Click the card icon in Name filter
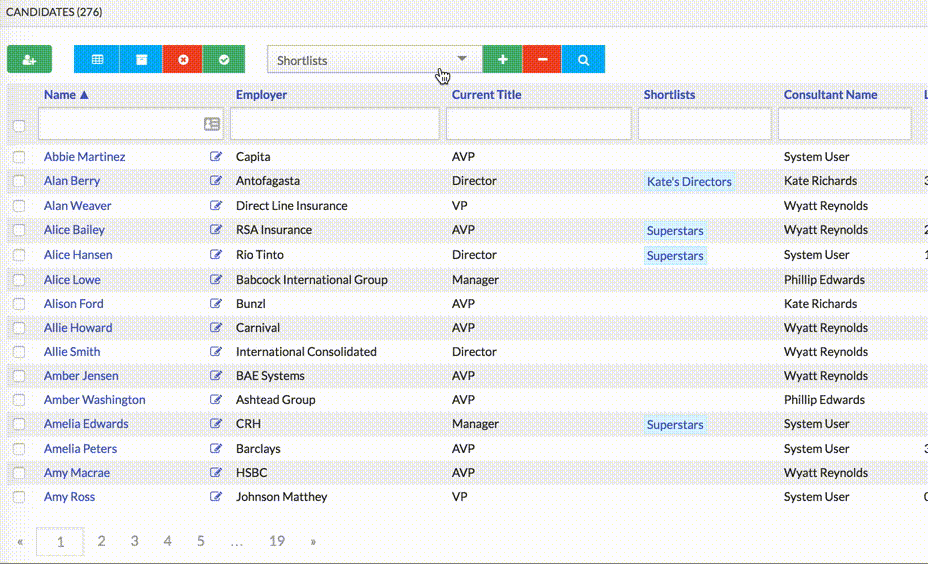The width and height of the screenshot is (928, 564). [x=211, y=124]
